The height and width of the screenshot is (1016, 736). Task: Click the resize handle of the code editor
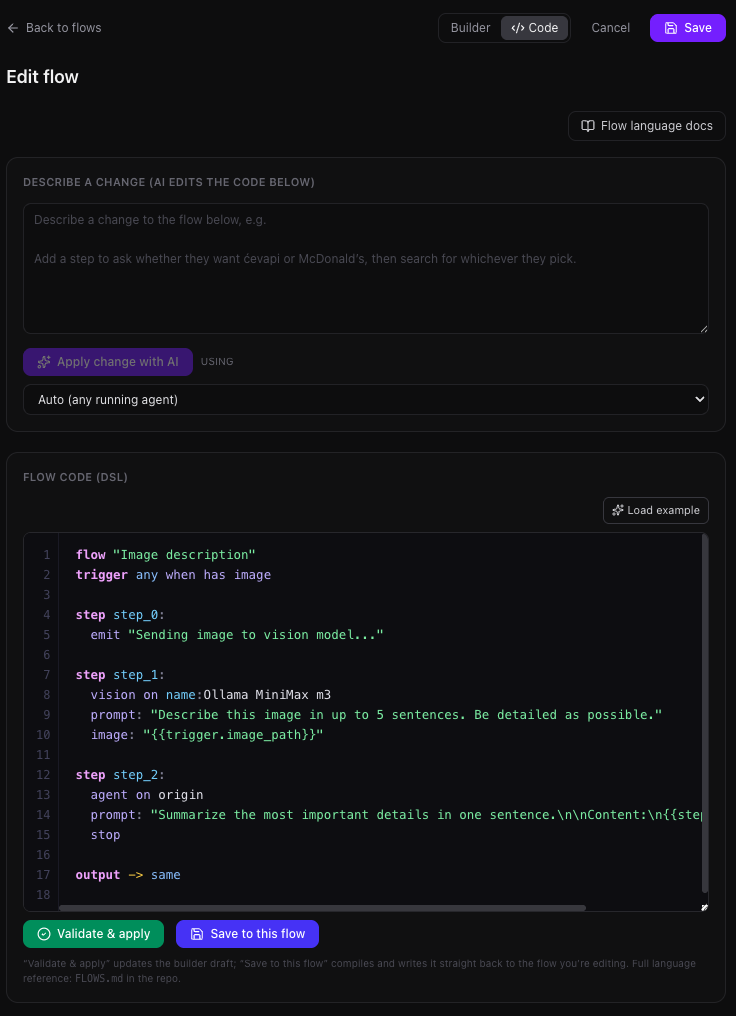704,907
